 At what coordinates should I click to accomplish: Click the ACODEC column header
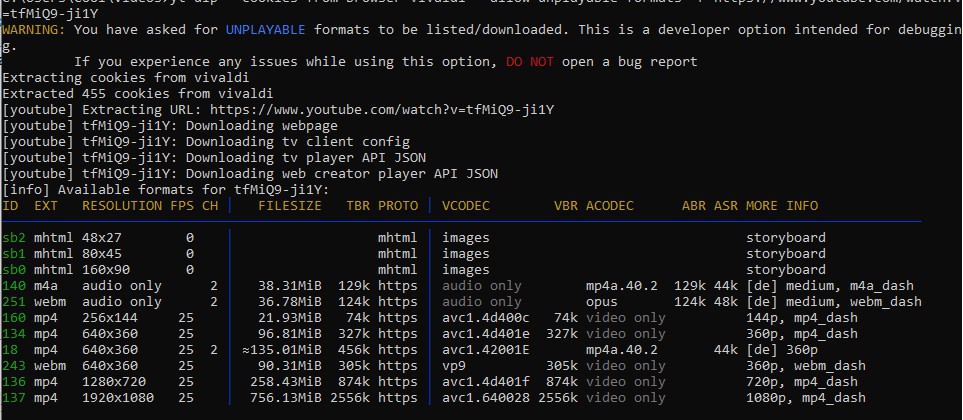tap(610, 206)
